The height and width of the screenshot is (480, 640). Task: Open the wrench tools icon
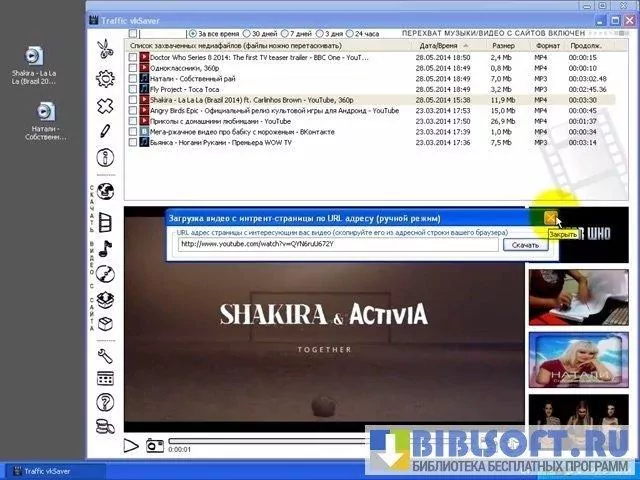[x=105, y=355]
